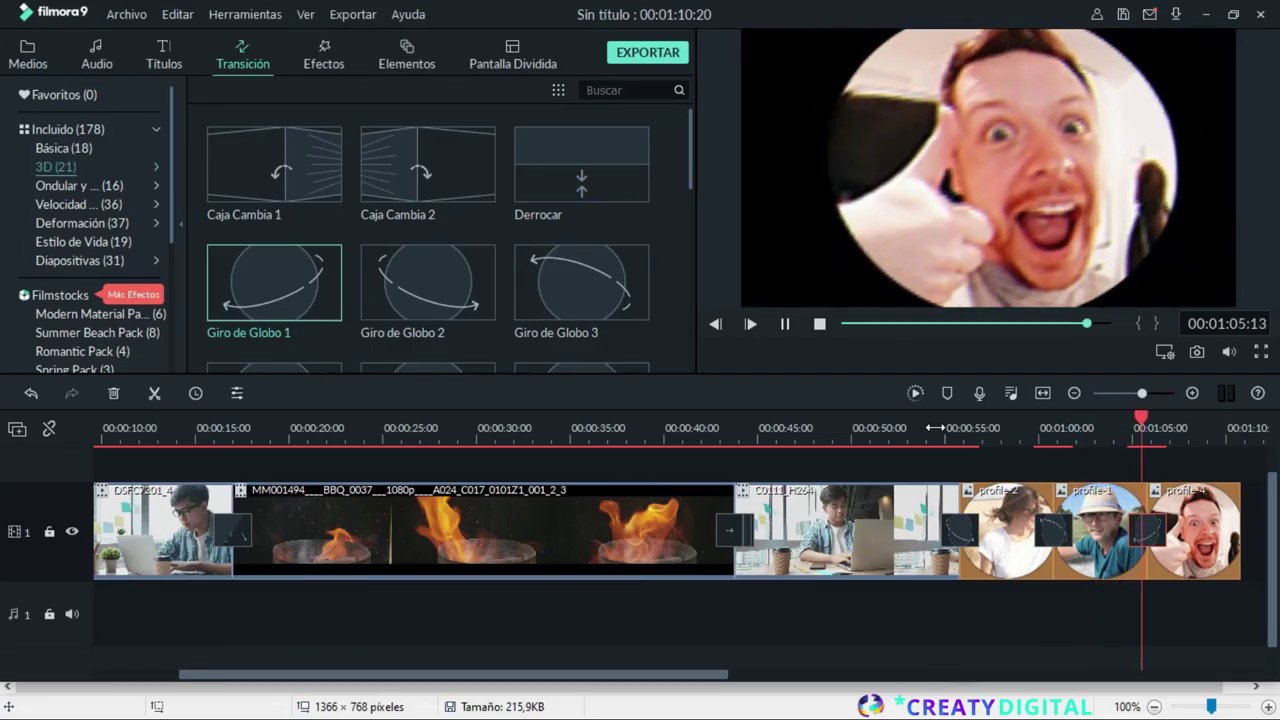The height and width of the screenshot is (720, 1280).
Task: Expand the 3D (21) arrow
Action: tap(156, 167)
